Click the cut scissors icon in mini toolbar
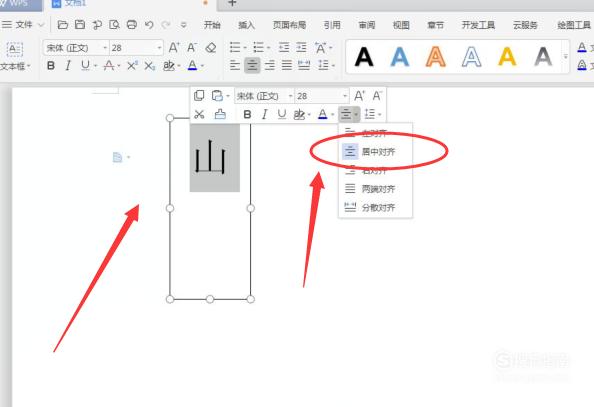594x407 pixels. 199,114
